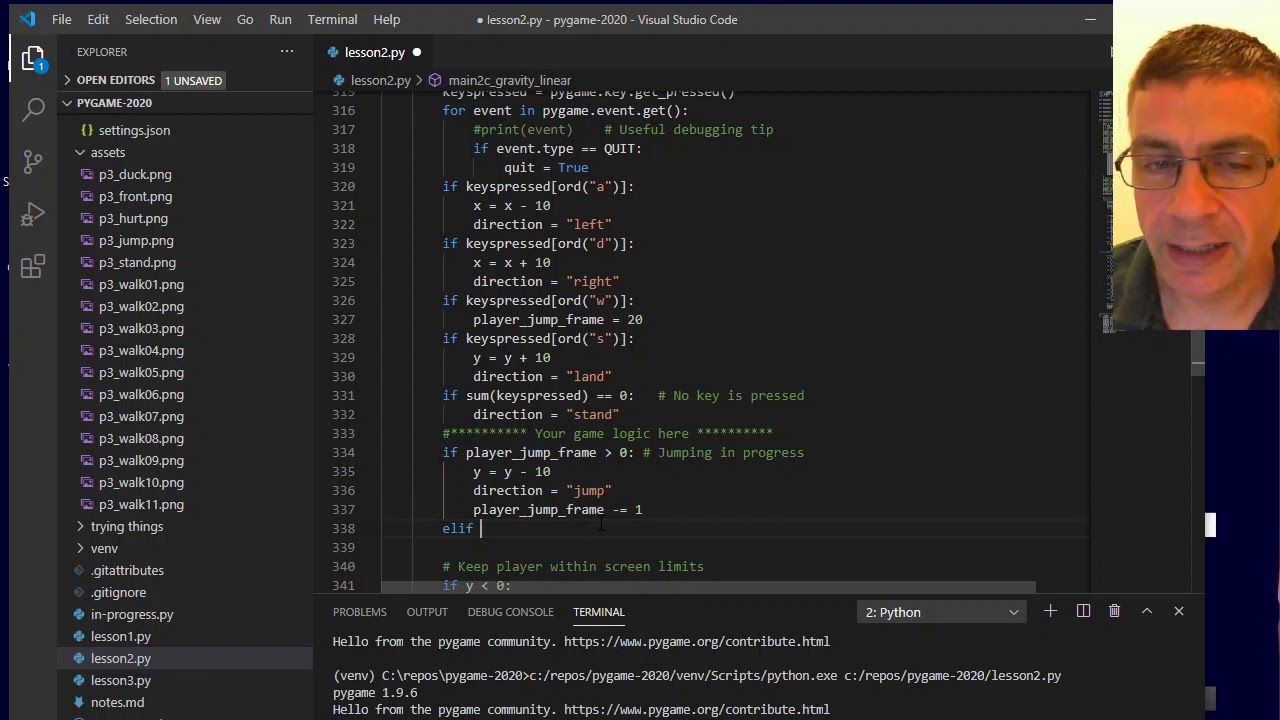Screen dimensions: 1280x720
Task: Open Explorer's more actions ellipsis
Action: coord(287,52)
